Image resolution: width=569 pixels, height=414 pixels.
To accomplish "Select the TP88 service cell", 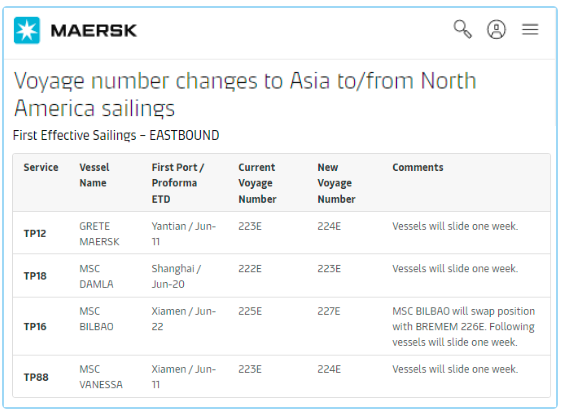I will [x=36, y=377].
